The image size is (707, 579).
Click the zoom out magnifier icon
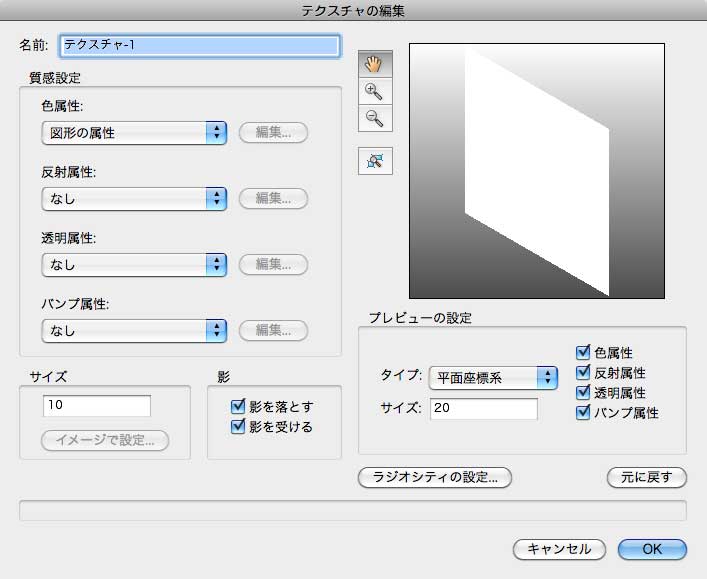pyautogui.click(x=375, y=119)
